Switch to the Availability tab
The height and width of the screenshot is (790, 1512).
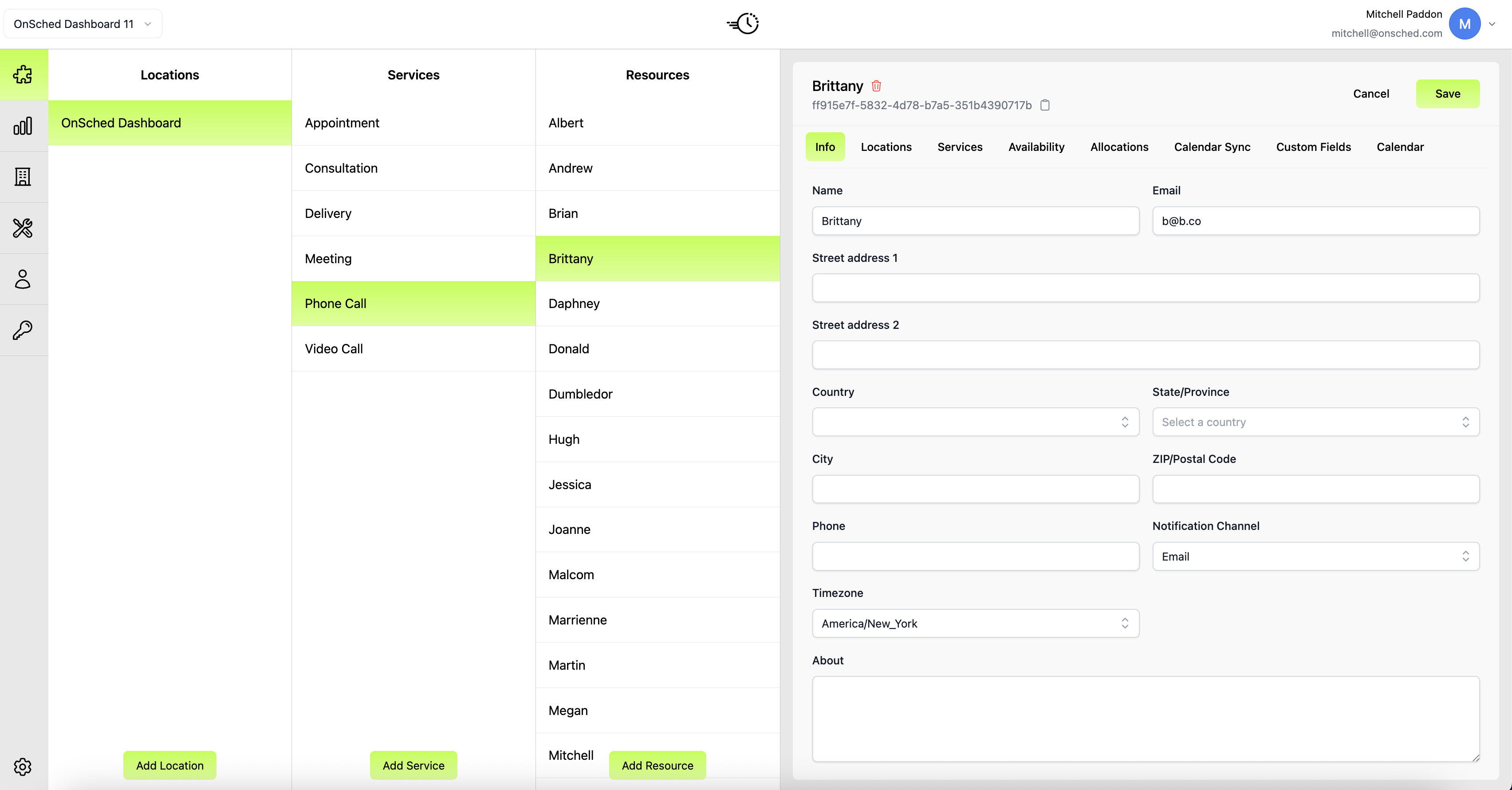pos(1036,147)
